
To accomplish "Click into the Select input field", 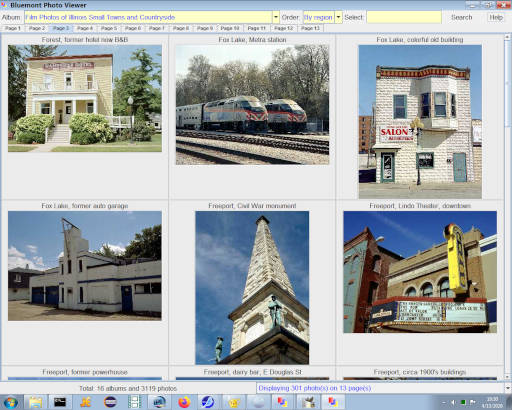I will pyautogui.click(x=404, y=17).
